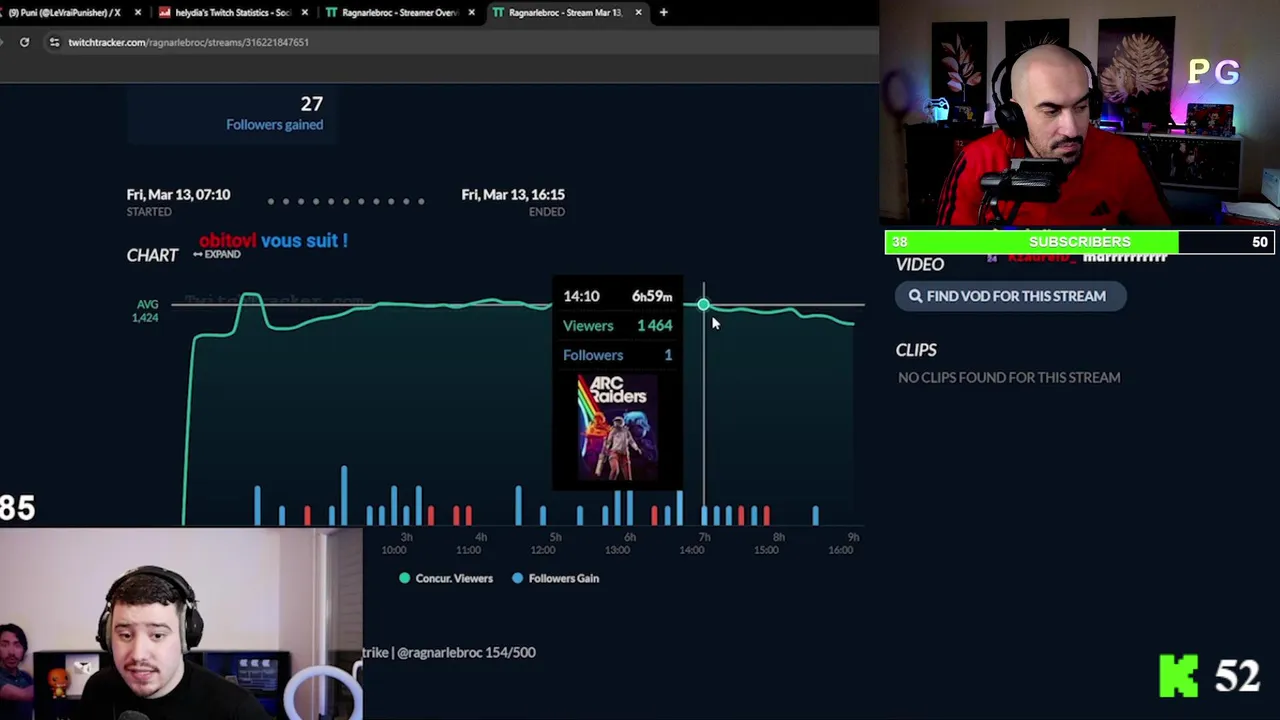This screenshot has height=720, width=1280.
Task: Click 'NO CLIPS FOUND FOR THIS STREAM' text
Action: (1009, 377)
